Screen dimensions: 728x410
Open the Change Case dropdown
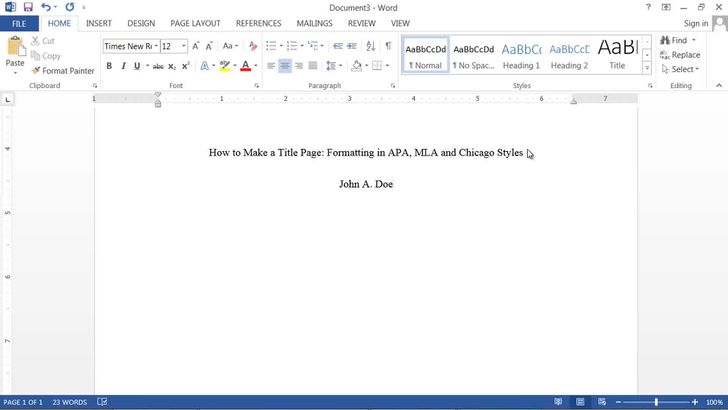click(230, 46)
